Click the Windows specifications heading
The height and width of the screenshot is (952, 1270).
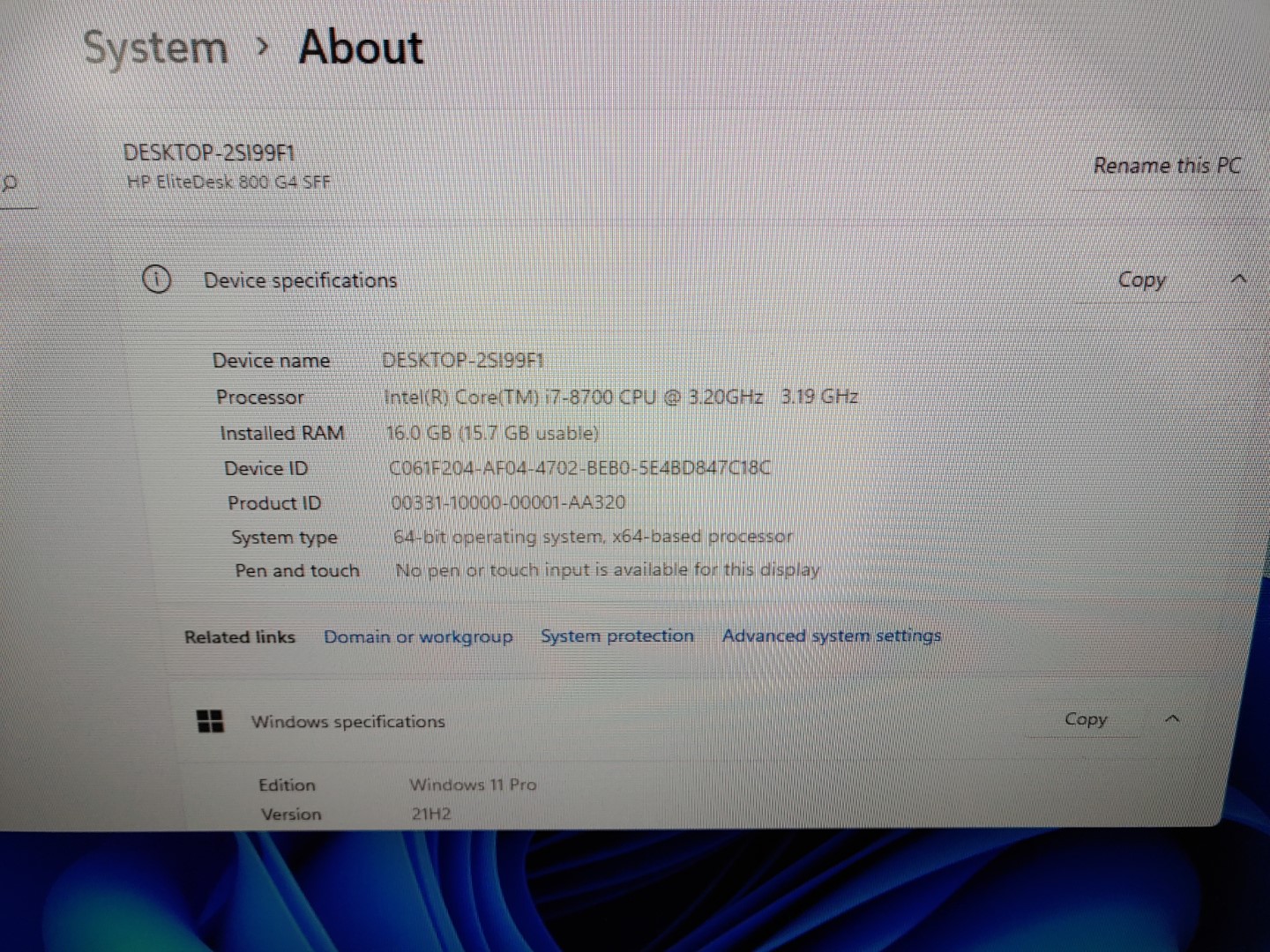point(347,721)
